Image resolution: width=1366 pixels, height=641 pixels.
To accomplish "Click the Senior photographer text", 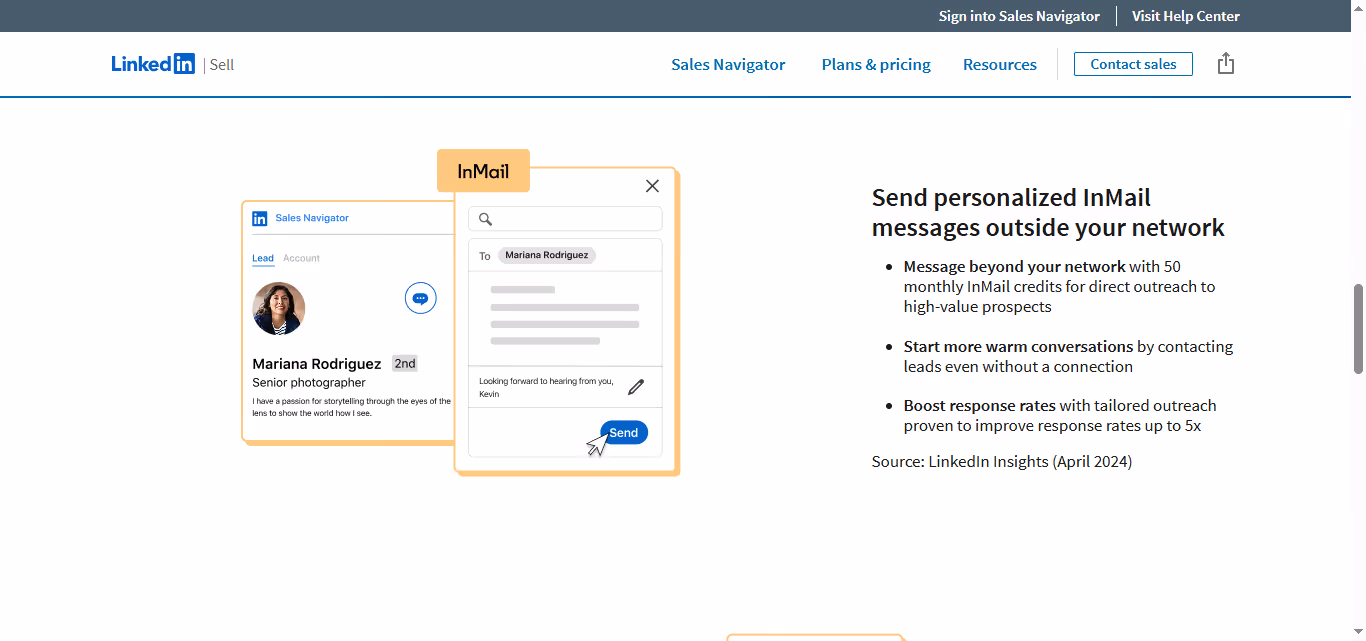I will tap(309, 382).
